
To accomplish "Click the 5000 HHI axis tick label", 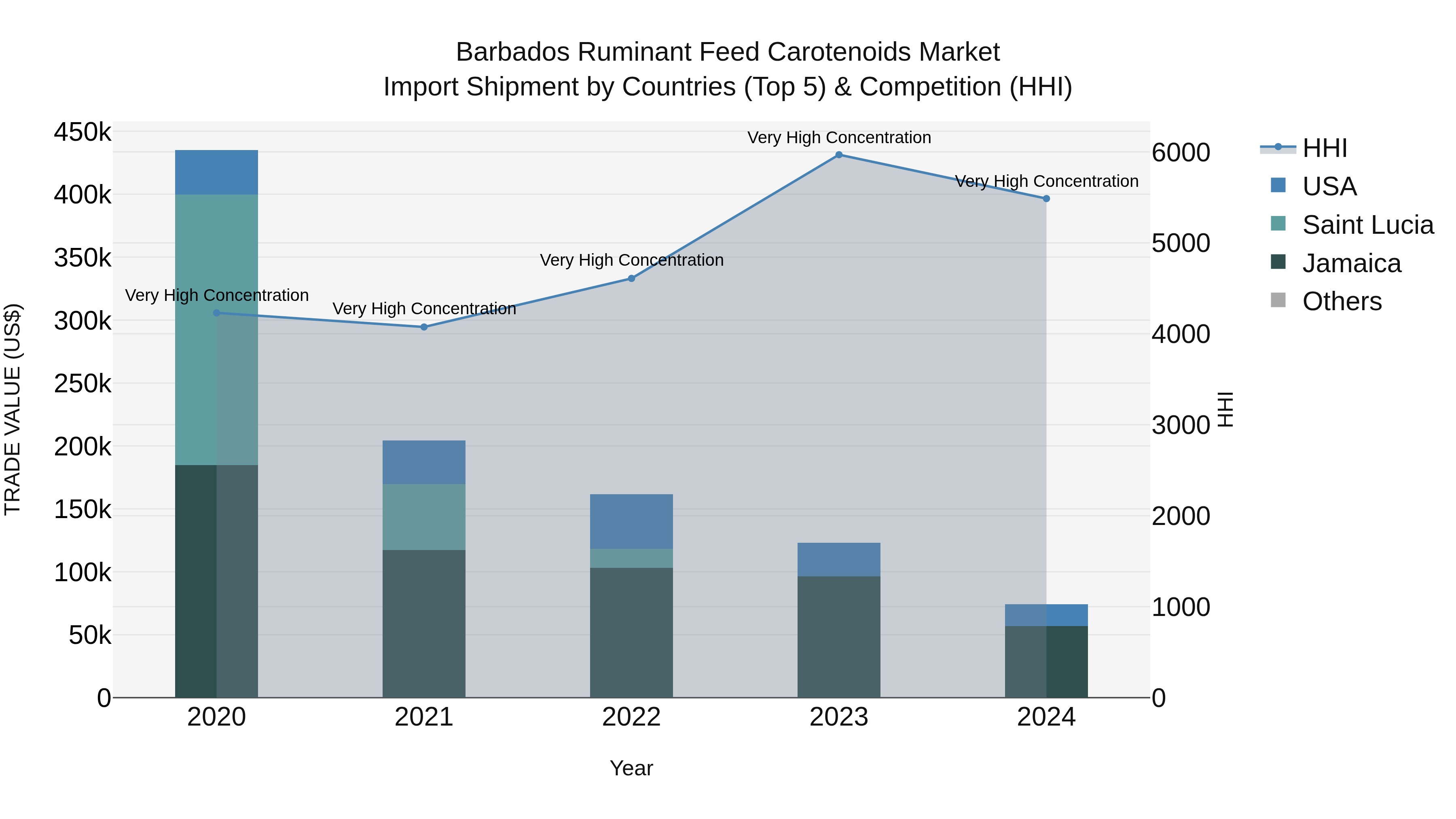I will (x=1181, y=243).
